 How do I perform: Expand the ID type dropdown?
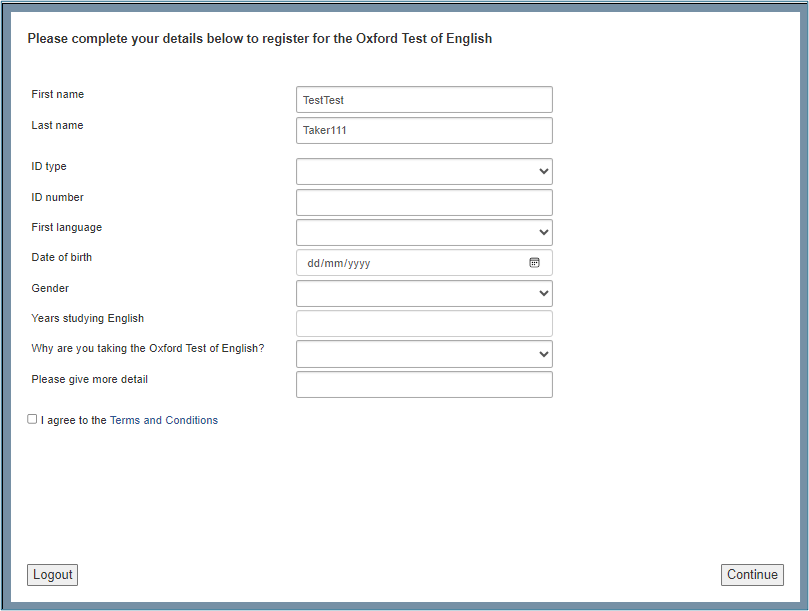coord(424,172)
